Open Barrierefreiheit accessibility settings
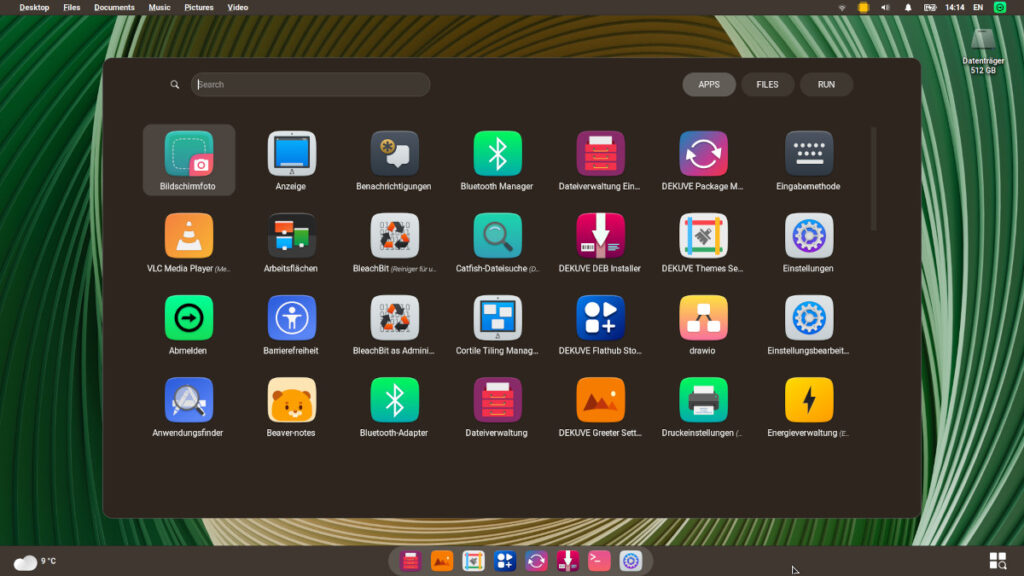The image size is (1024, 576). coord(291,318)
